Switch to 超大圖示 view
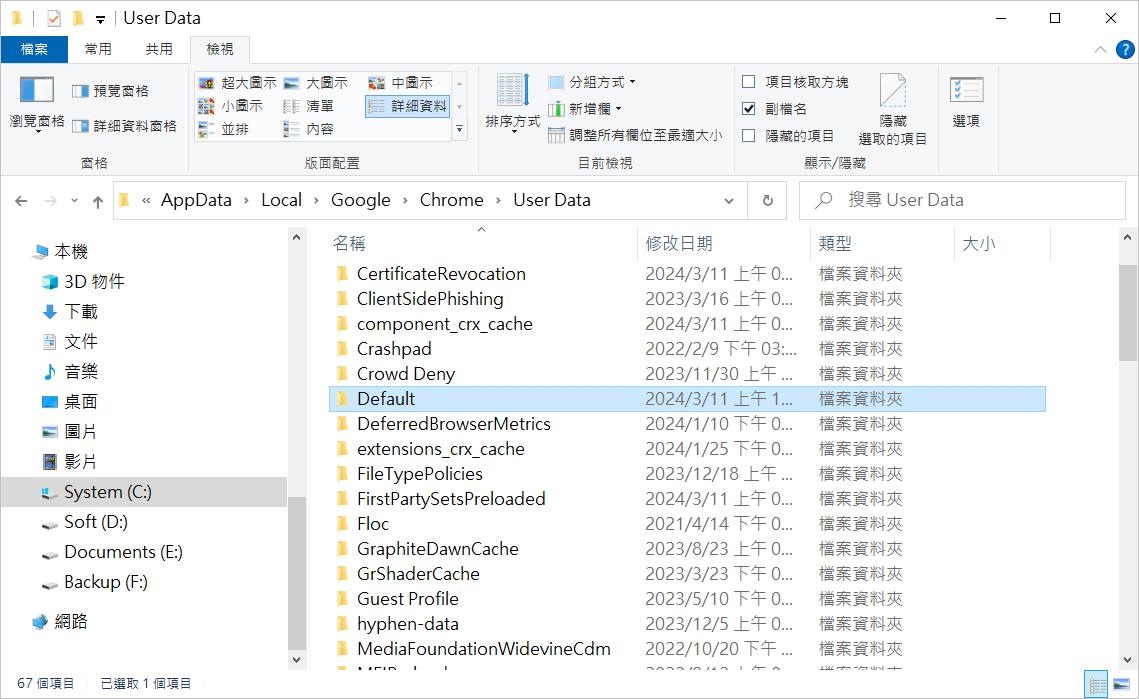This screenshot has height=699, width=1139. 238,83
